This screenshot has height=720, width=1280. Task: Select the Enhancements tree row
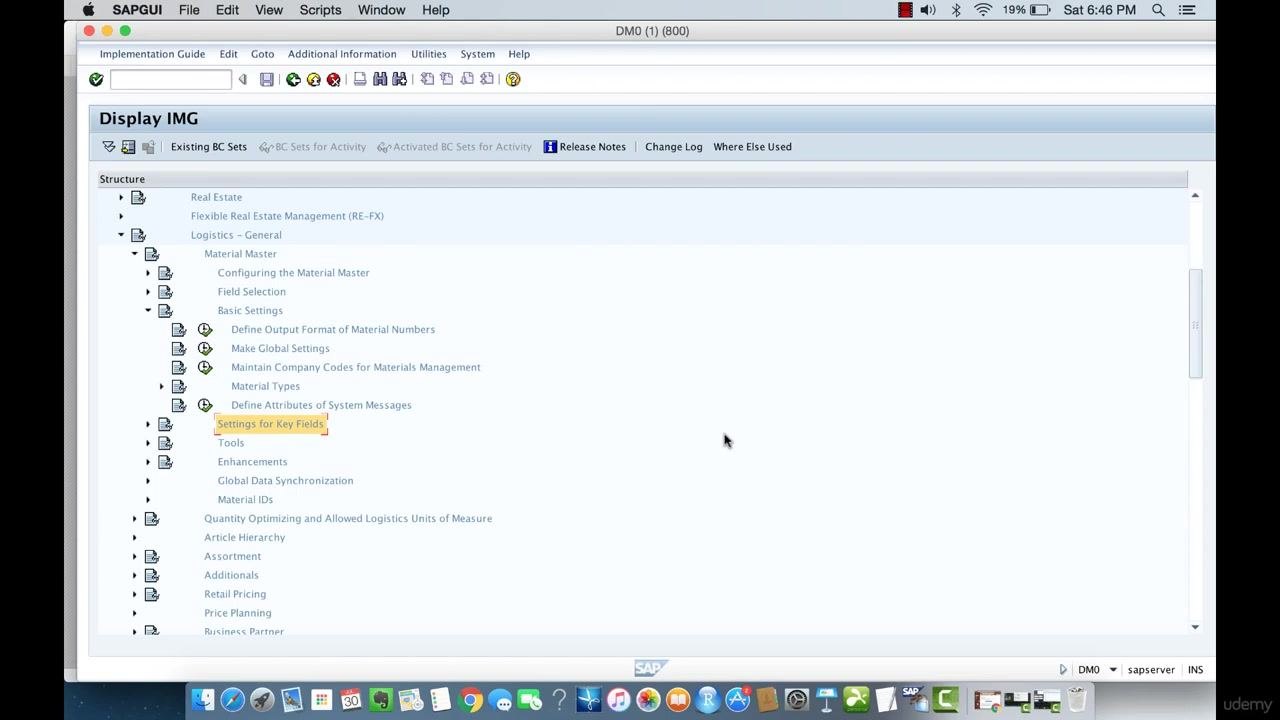coord(252,462)
